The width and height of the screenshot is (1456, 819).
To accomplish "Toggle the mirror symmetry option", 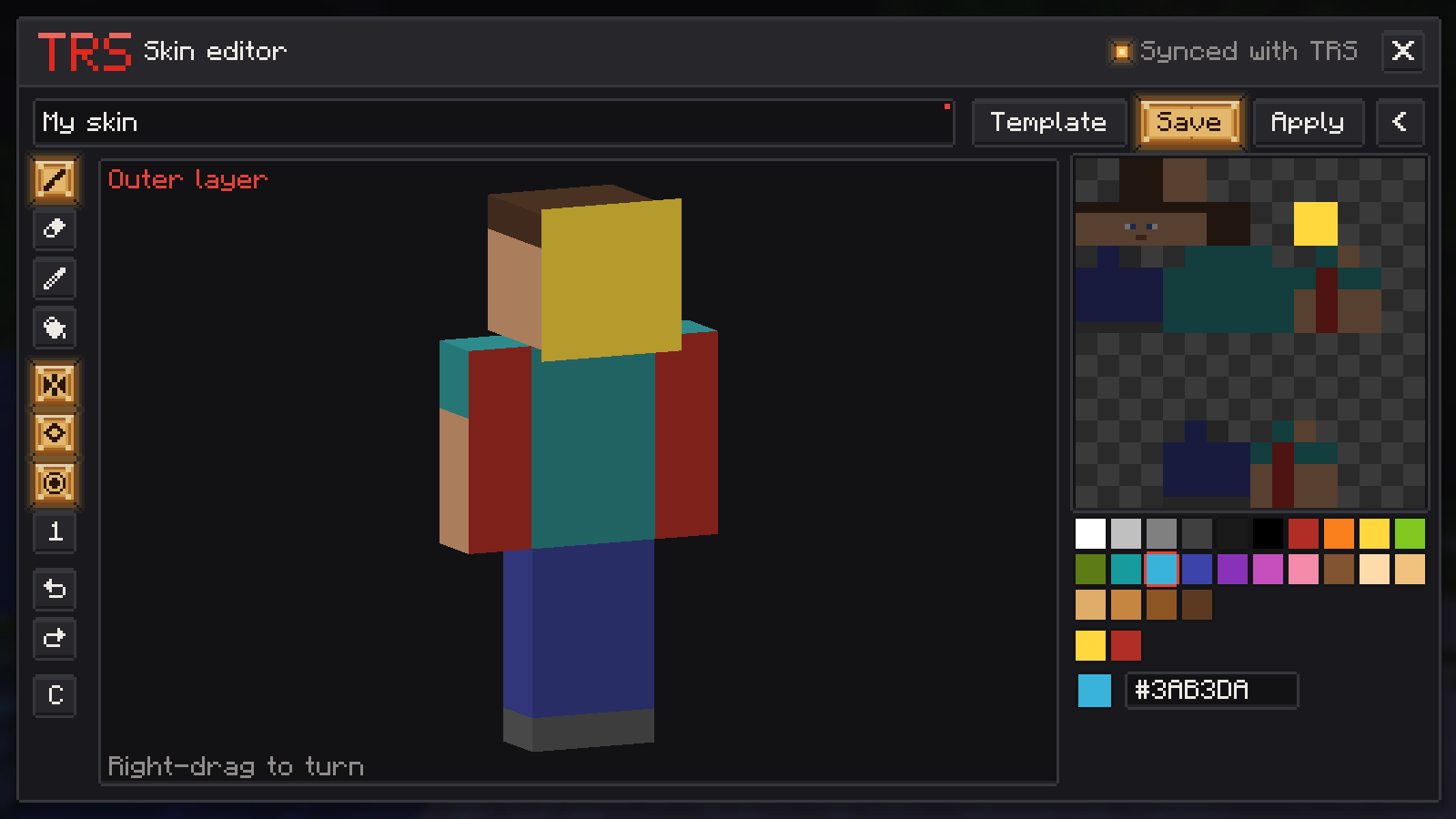I will pos(55,384).
